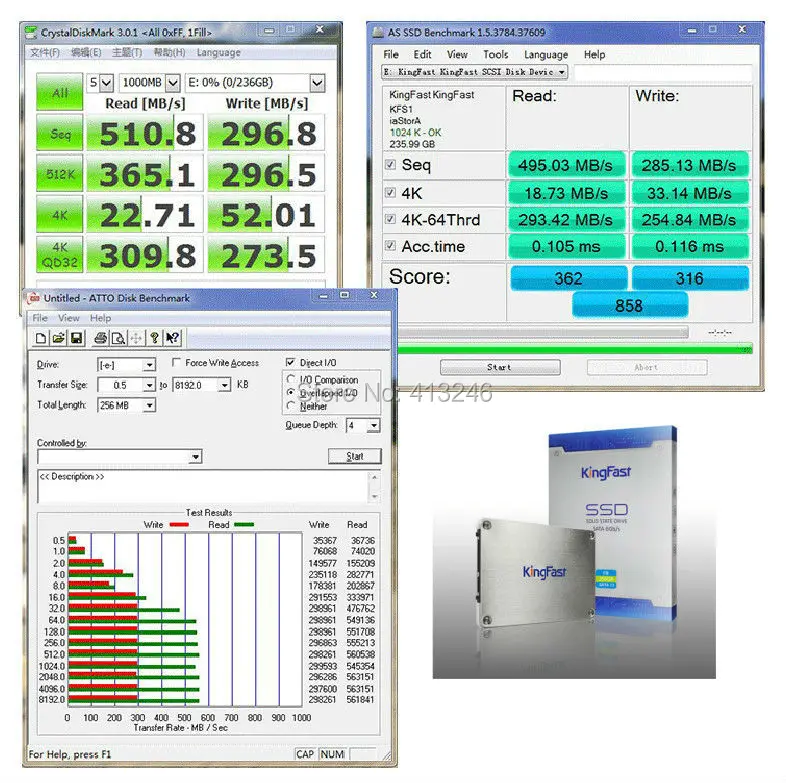The width and height of the screenshot is (786, 783).
Task: Click the Seq read value 510.8
Action: tap(145, 133)
